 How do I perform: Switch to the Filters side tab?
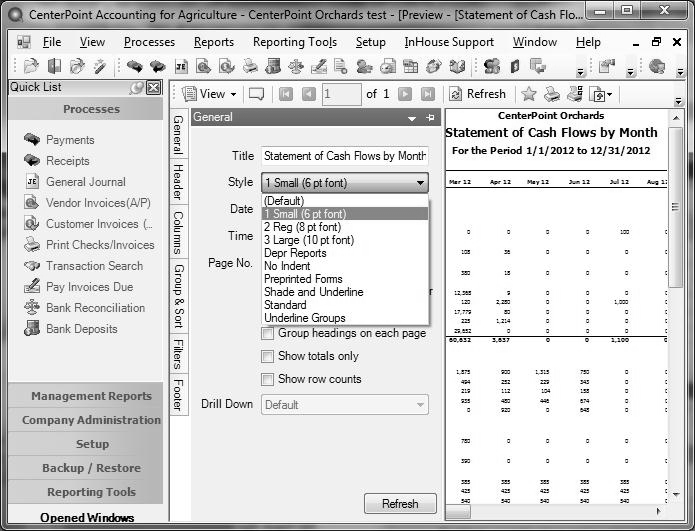click(178, 354)
